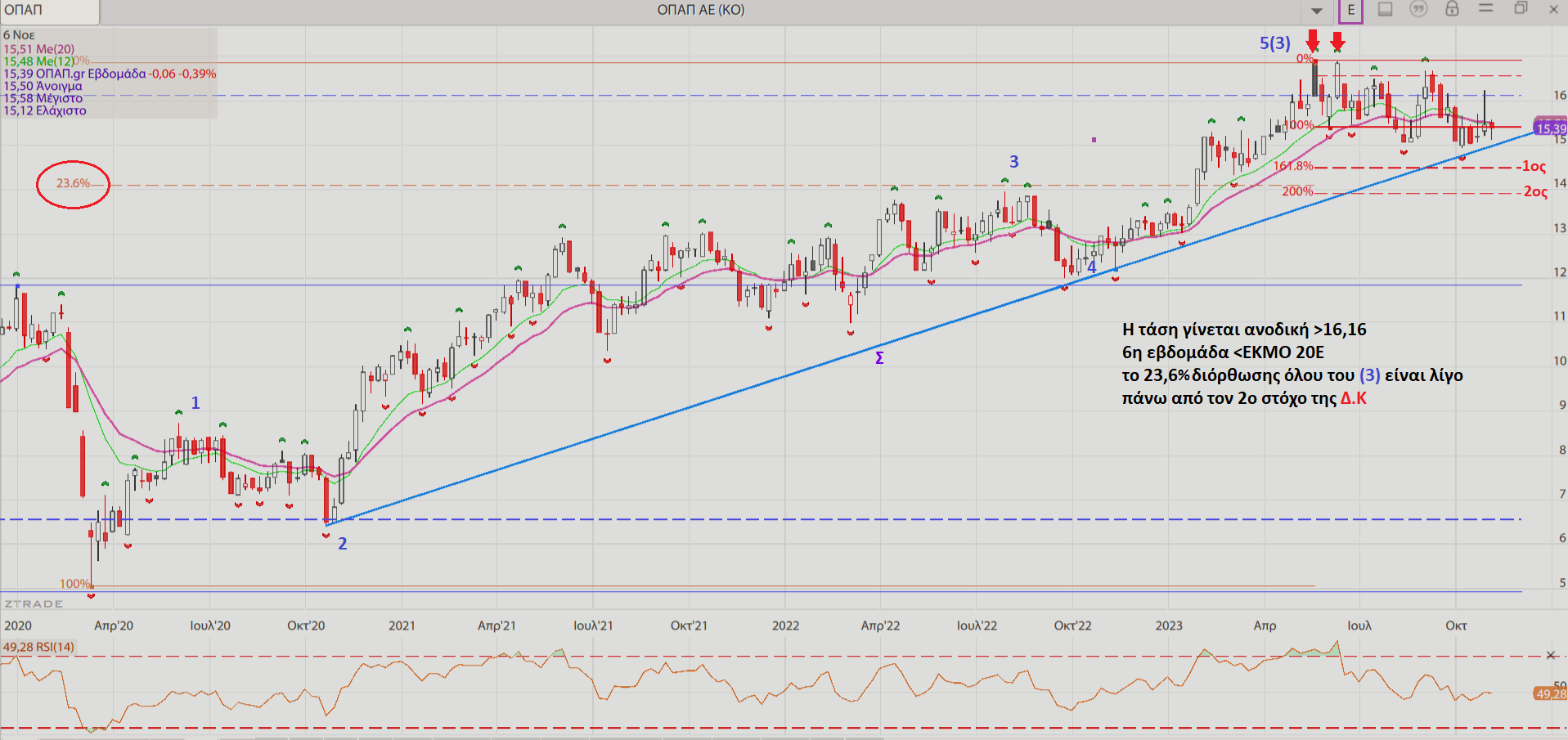
Task: Click the 15,58 Μέγιστο legend value
Action: [x=43, y=98]
